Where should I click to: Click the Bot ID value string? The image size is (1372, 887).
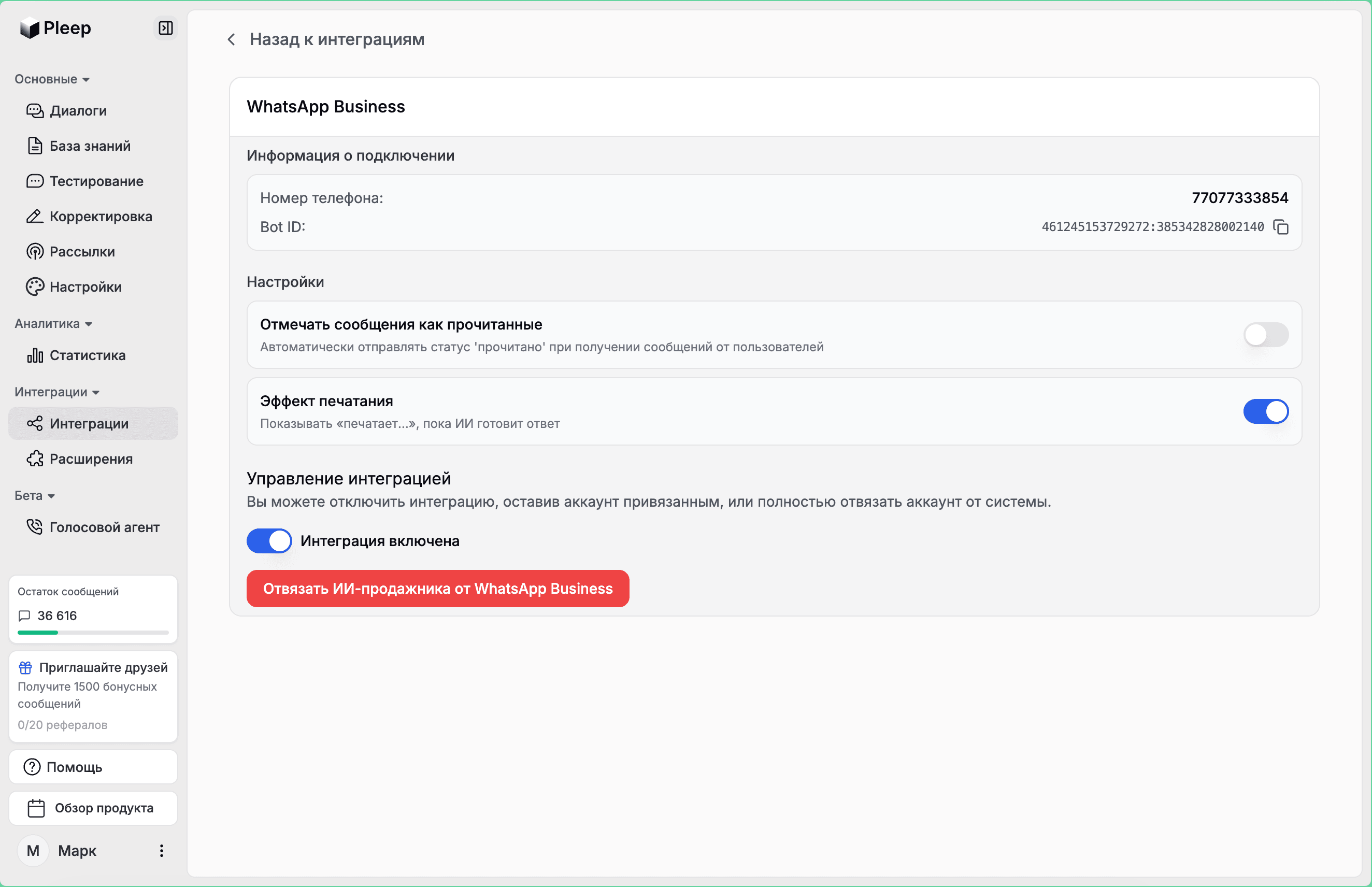point(1152,227)
